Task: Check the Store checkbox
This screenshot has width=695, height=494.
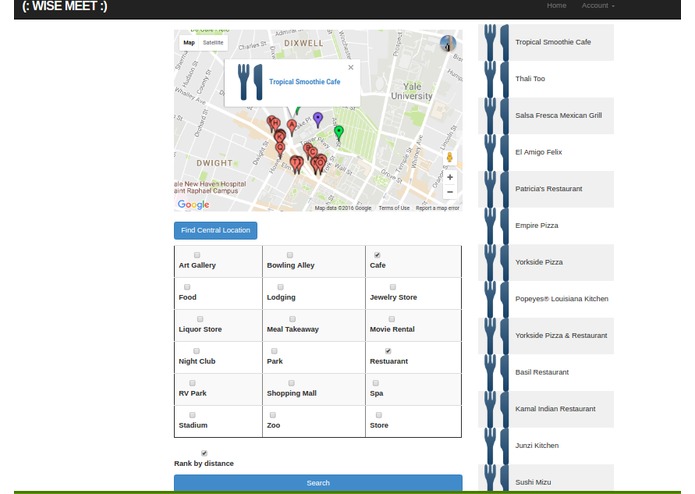Action: (x=379, y=415)
